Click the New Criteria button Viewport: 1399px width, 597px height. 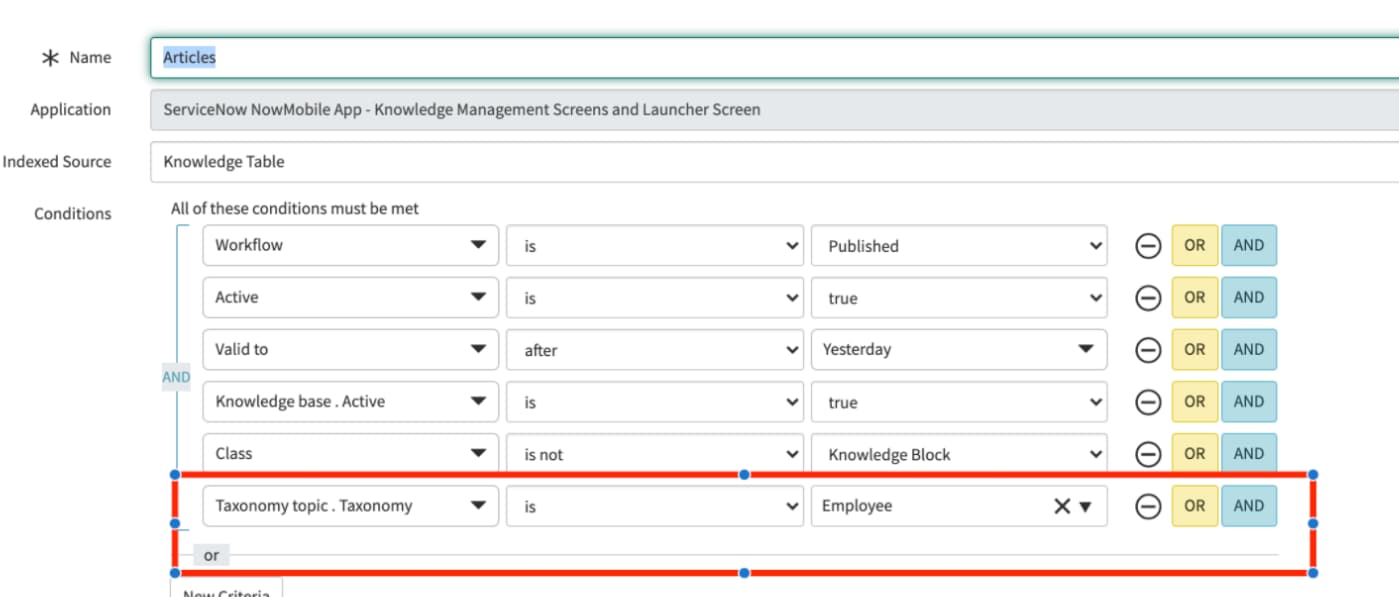click(x=228, y=592)
